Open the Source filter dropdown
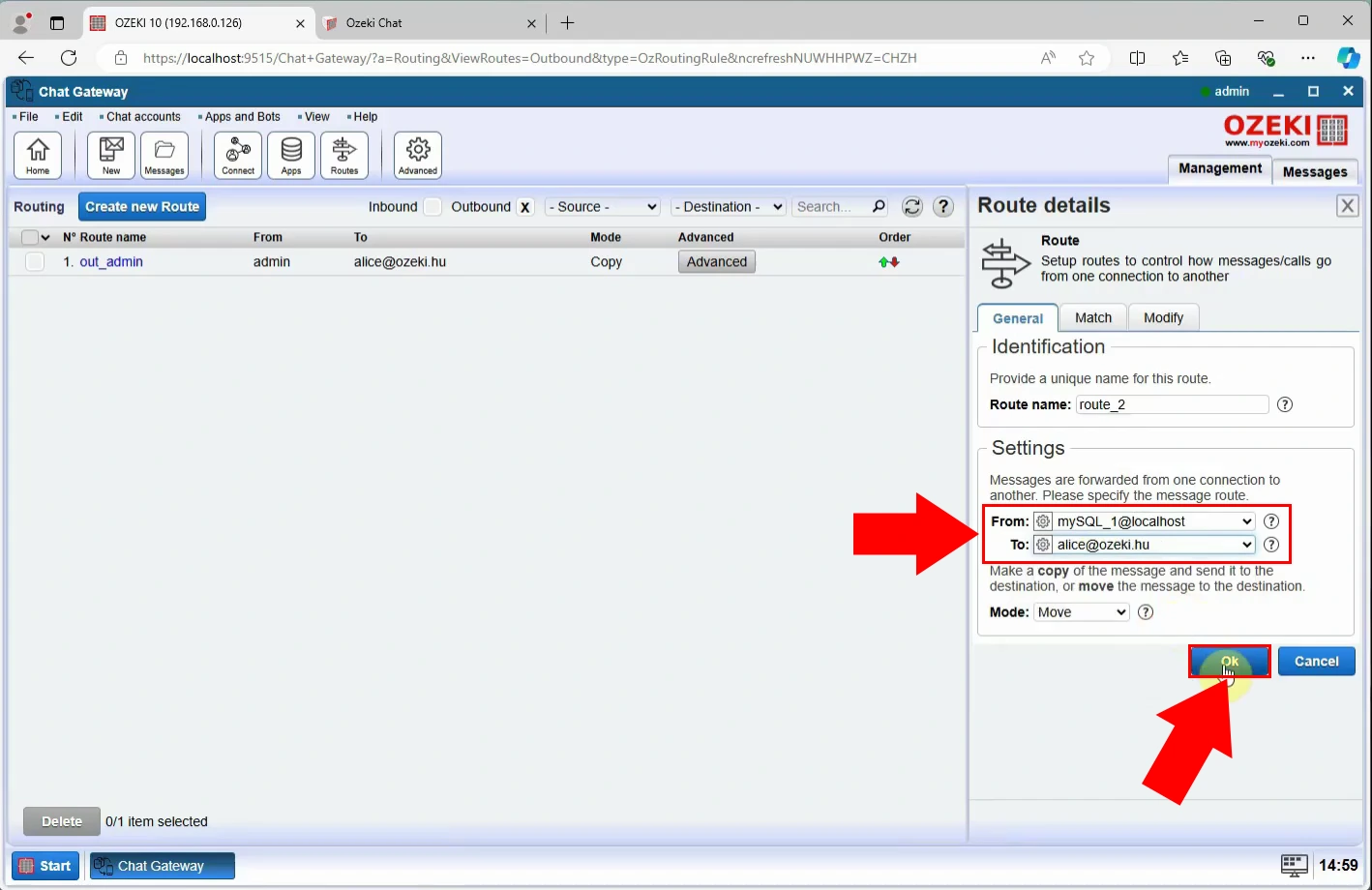Image resolution: width=1372 pixels, height=890 pixels. click(603, 206)
